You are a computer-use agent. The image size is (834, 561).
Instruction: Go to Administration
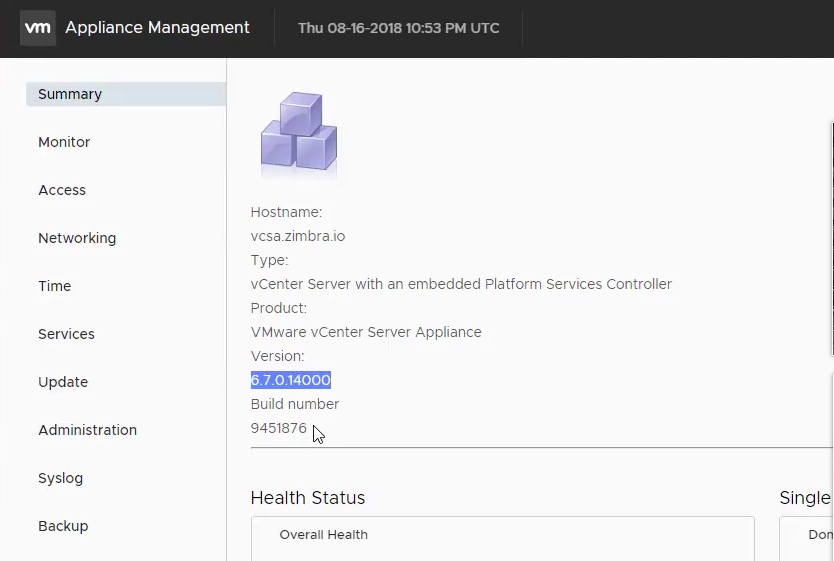[88, 430]
